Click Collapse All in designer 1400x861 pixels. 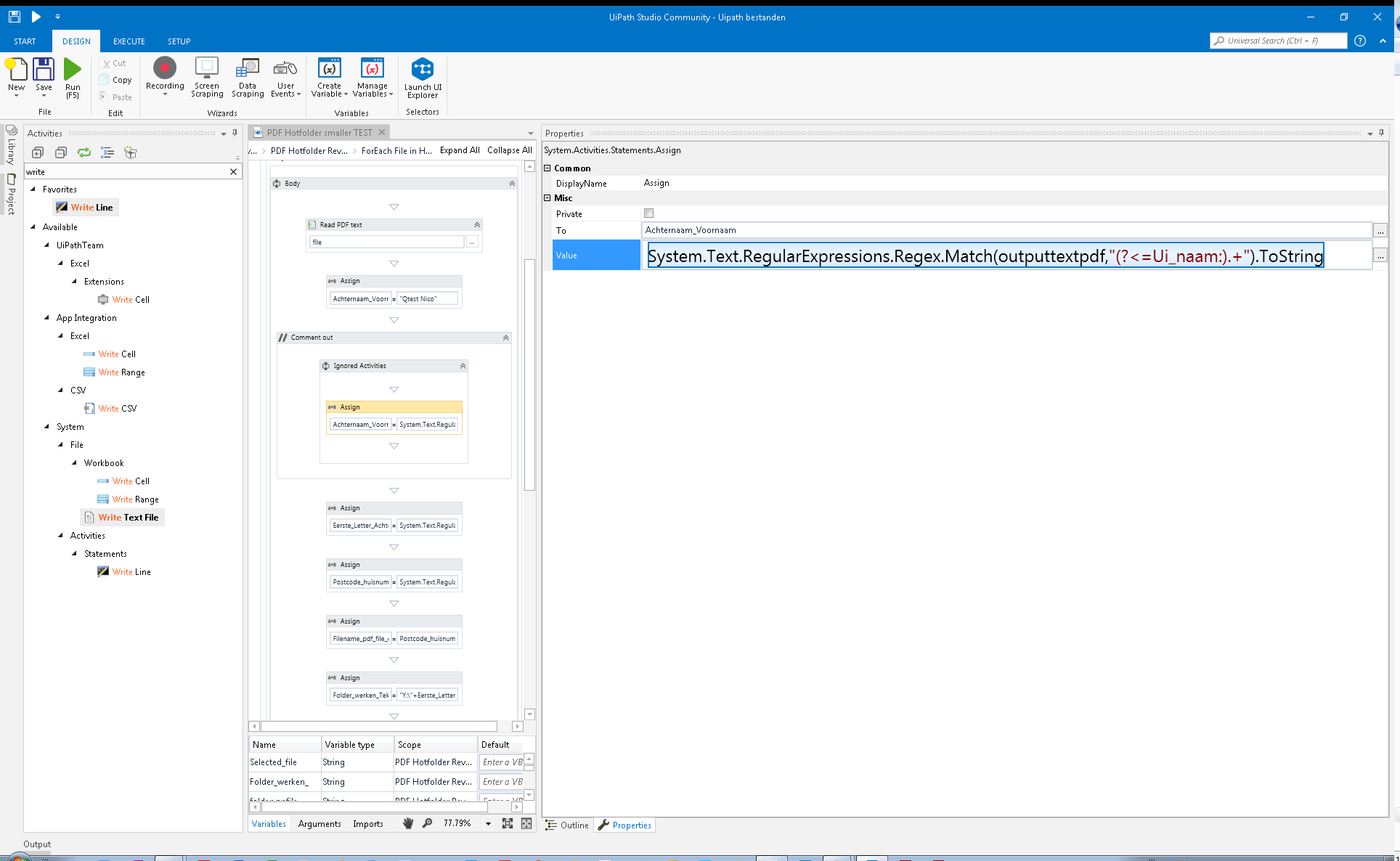(509, 150)
